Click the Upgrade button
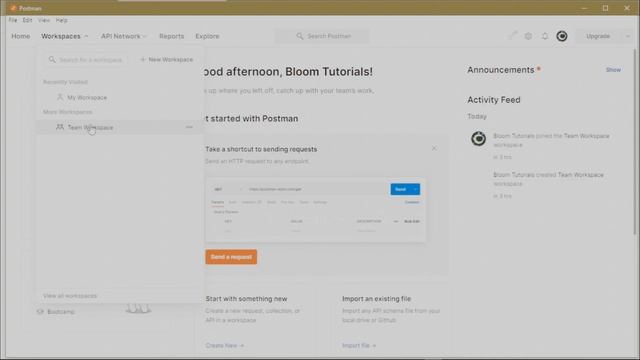Image resolution: width=640 pixels, height=360 pixels. point(598,36)
